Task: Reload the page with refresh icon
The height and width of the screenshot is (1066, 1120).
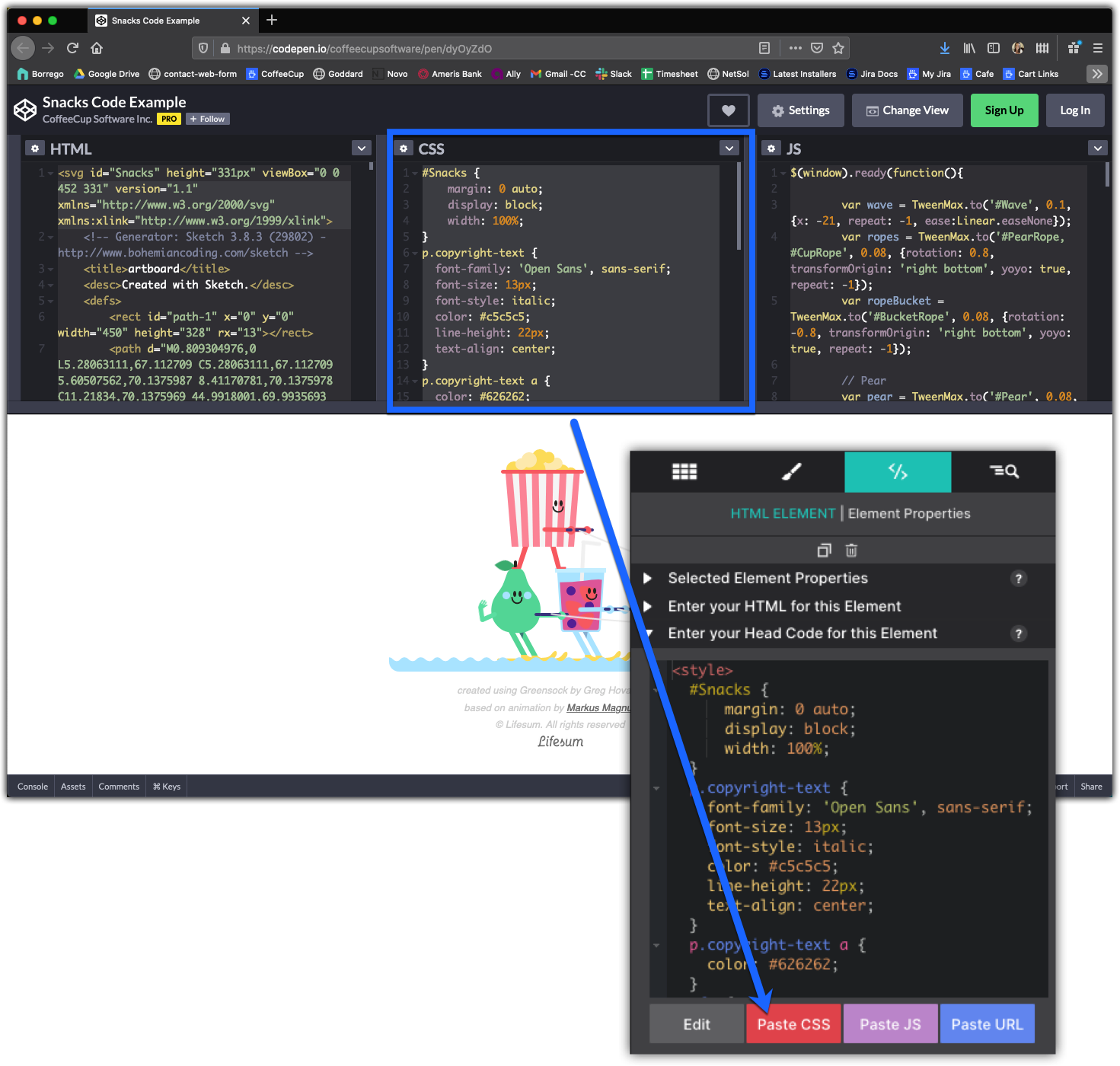Action: 72,48
